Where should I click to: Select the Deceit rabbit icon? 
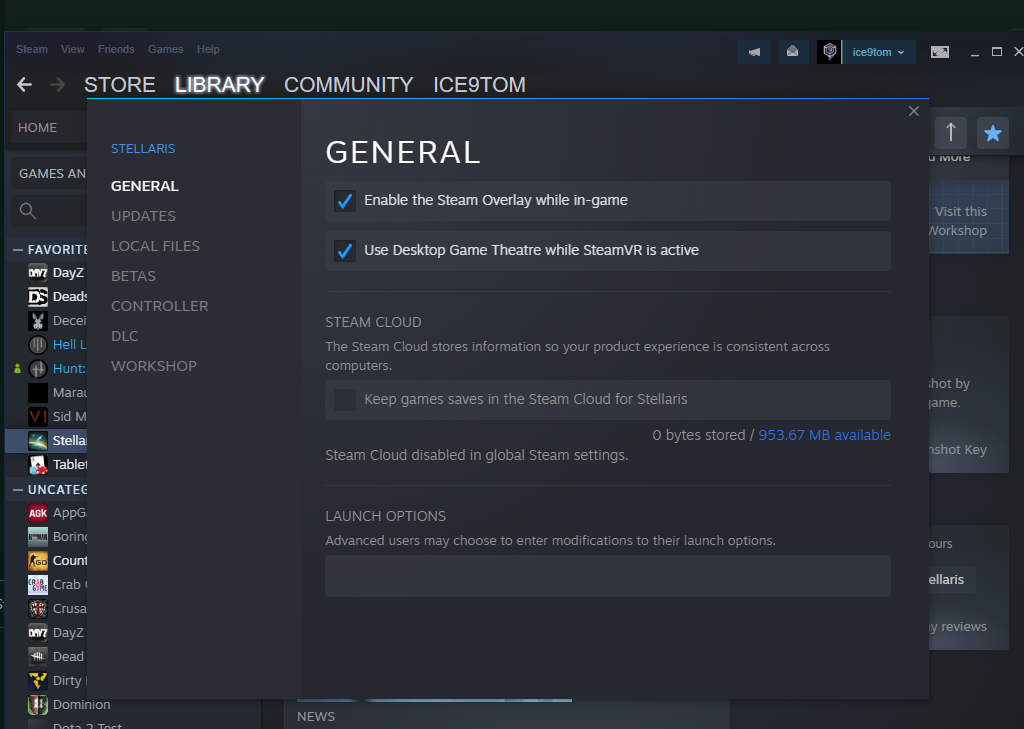38,321
